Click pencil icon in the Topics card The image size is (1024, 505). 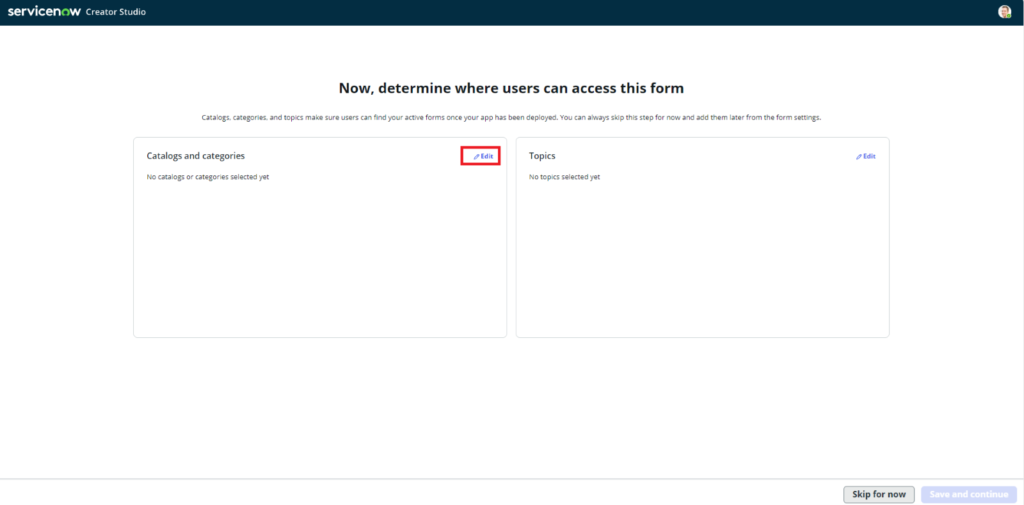[x=858, y=157]
